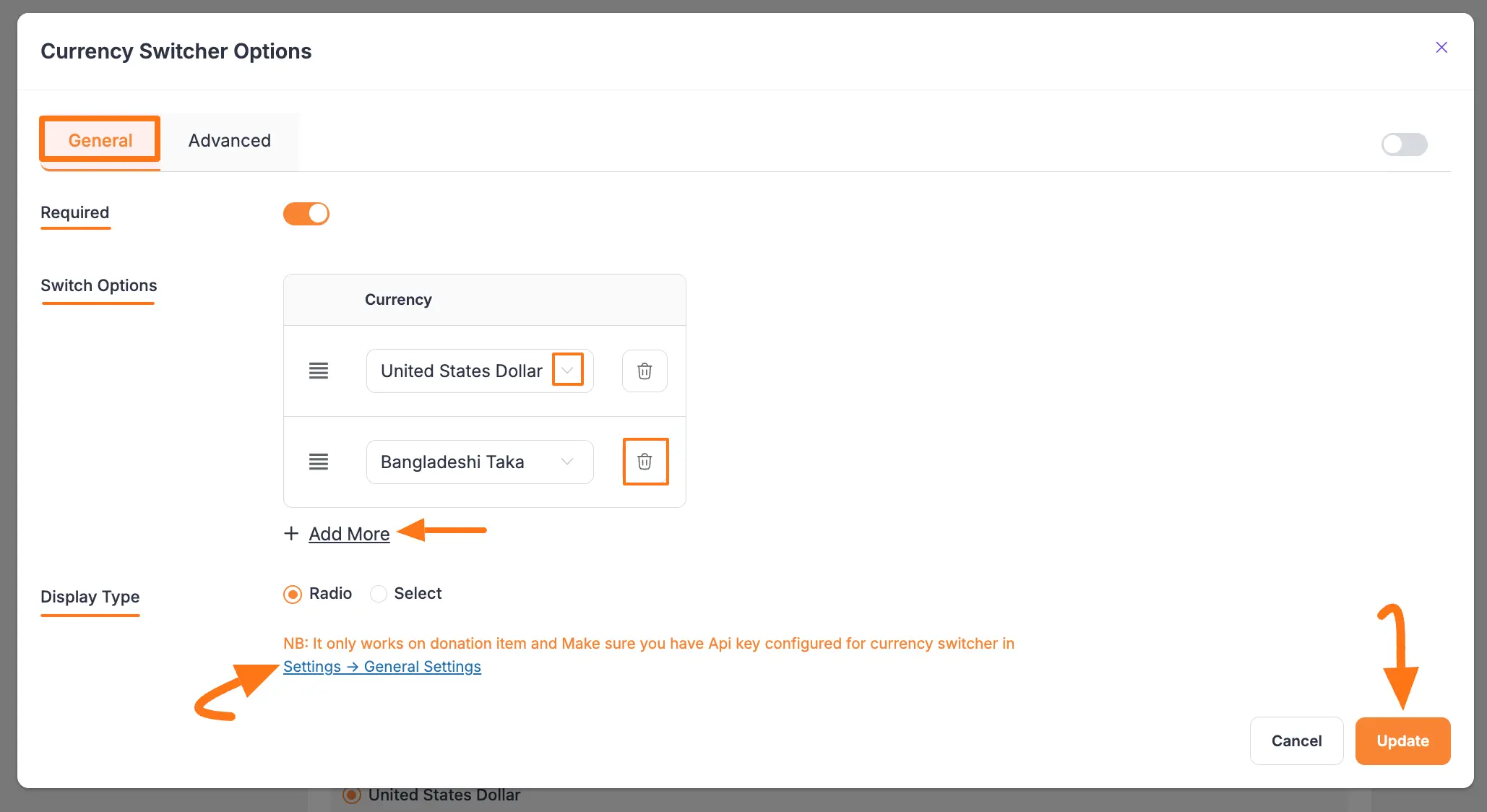Select the Radio display type option
Image resolution: width=1487 pixels, height=812 pixels.
292,594
